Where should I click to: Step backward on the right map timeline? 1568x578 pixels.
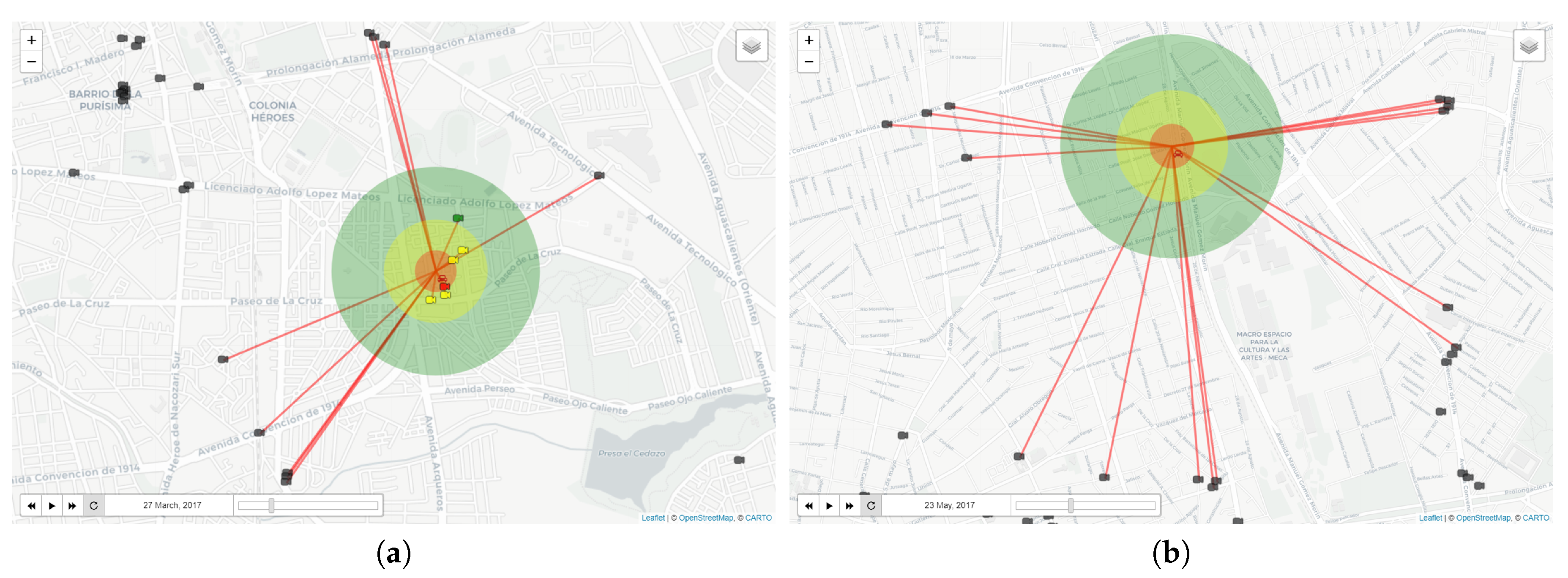point(809,506)
